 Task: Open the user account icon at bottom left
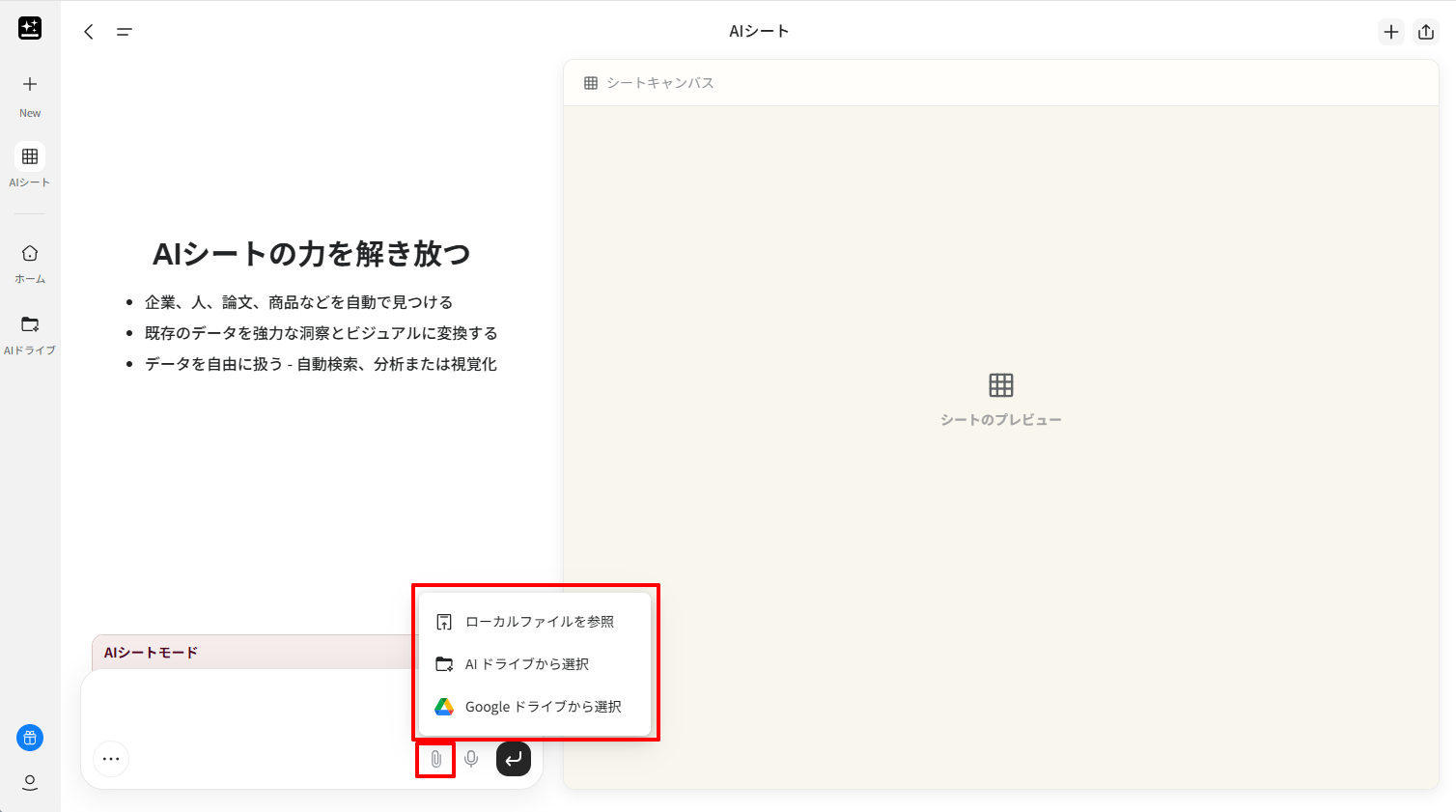tap(30, 782)
